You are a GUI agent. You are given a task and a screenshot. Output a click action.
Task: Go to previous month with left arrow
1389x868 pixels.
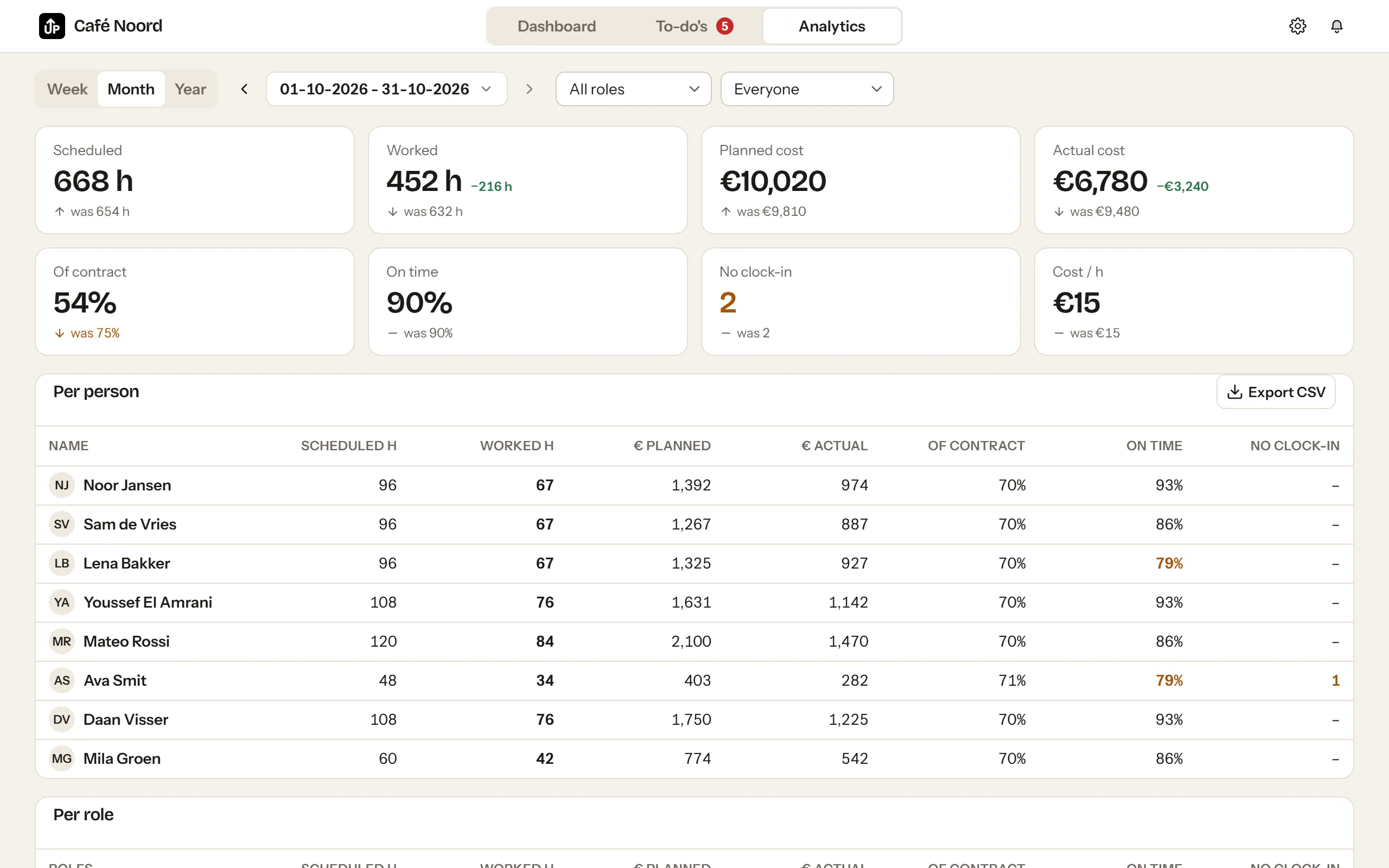pyautogui.click(x=245, y=89)
